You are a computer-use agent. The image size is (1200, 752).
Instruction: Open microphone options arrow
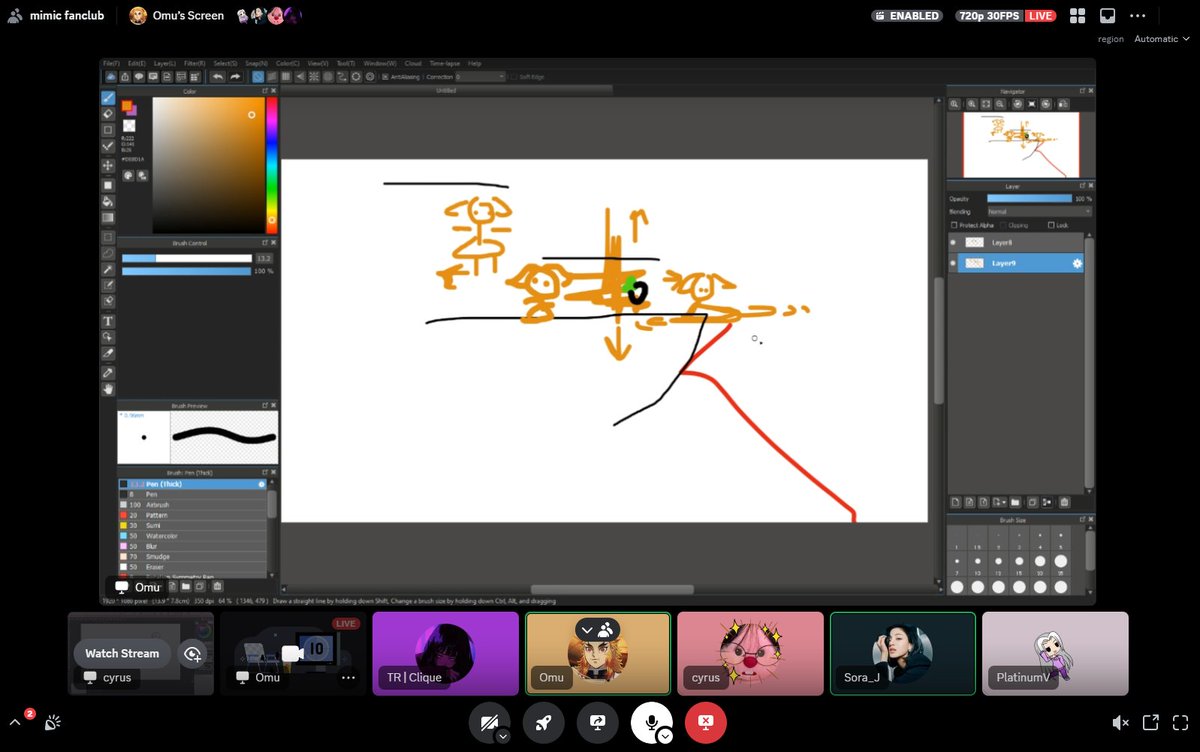coord(665,736)
